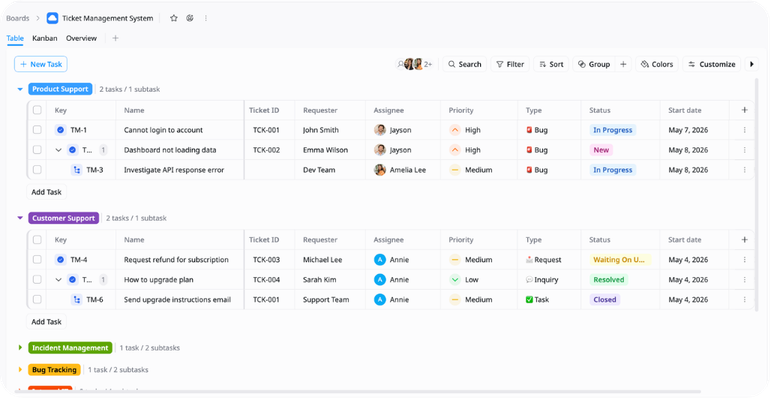Select all tasks in Product Support header checkbox
This screenshot has height=398, width=771.
click(37, 110)
